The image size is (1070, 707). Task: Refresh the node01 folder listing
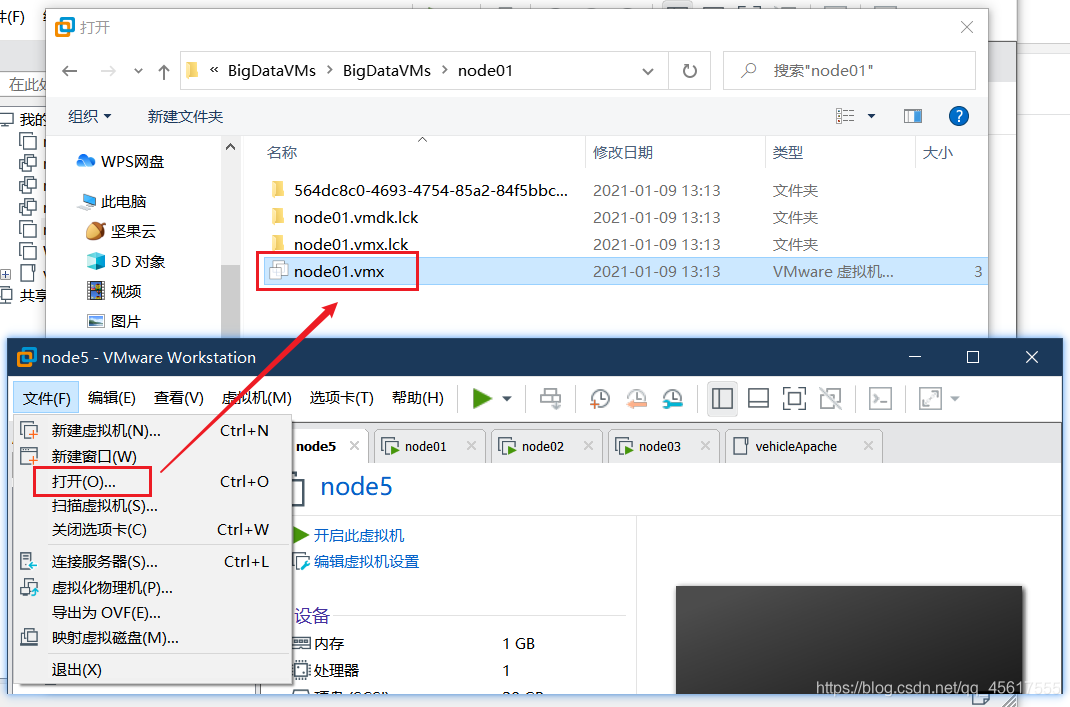point(690,71)
